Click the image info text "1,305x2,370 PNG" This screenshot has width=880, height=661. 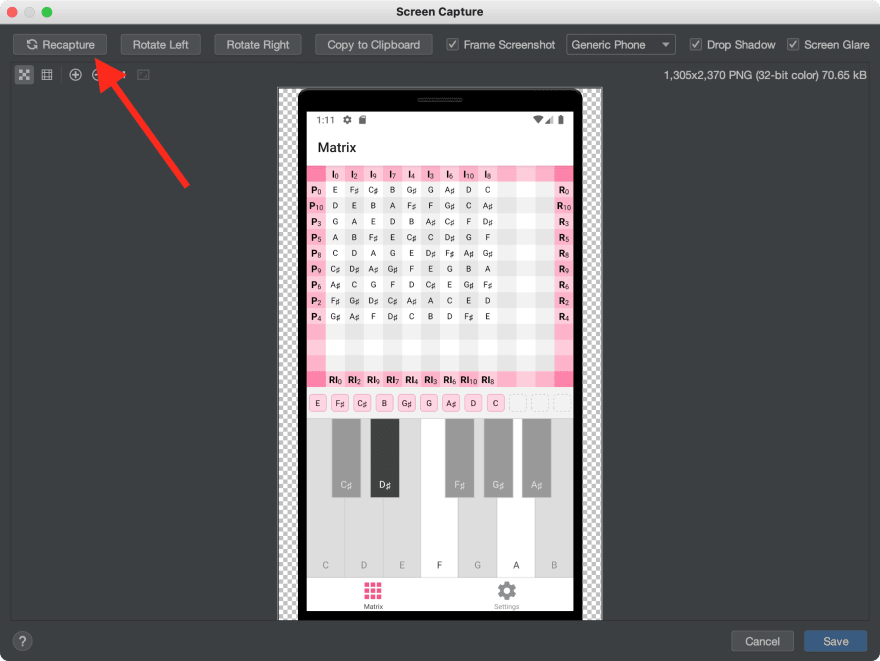[x=707, y=75]
